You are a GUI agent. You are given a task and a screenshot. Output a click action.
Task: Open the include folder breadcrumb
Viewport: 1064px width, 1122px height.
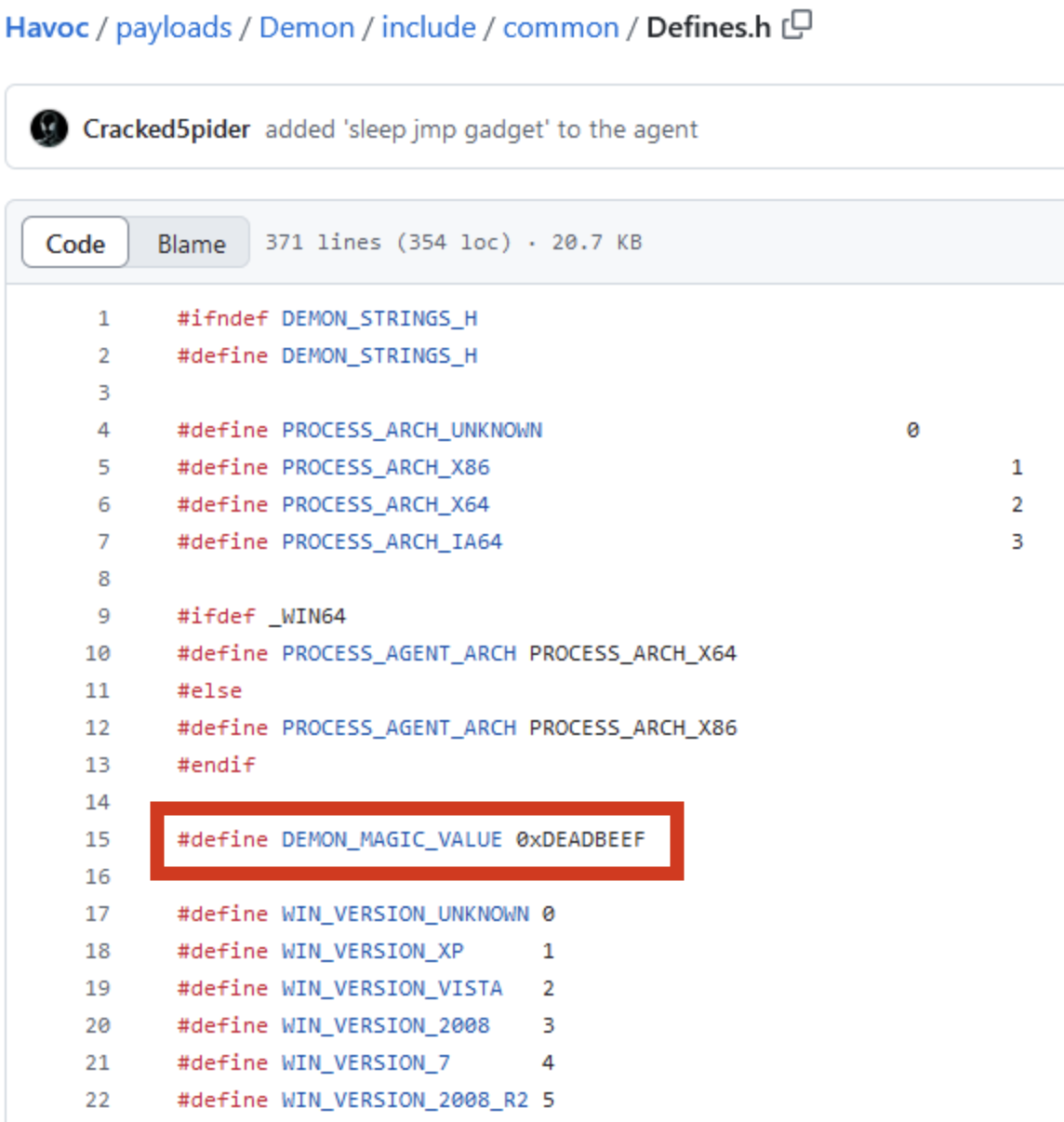(x=428, y=28)
